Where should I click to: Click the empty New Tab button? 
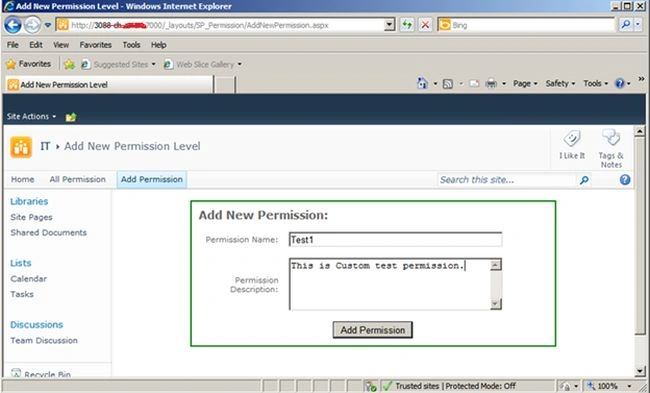tap(225, 85)
